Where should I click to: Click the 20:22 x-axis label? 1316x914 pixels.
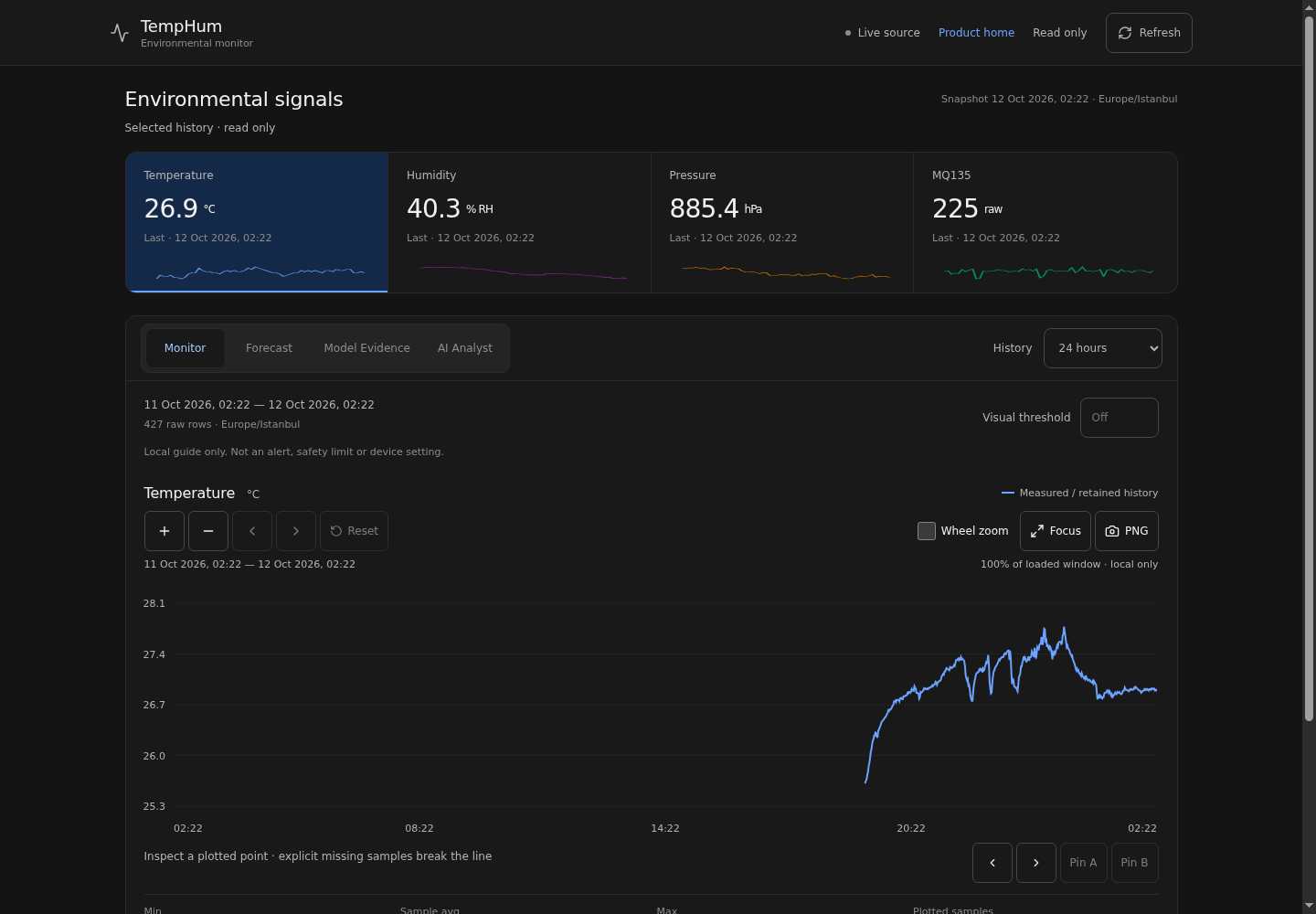click(x=911, y=828)
